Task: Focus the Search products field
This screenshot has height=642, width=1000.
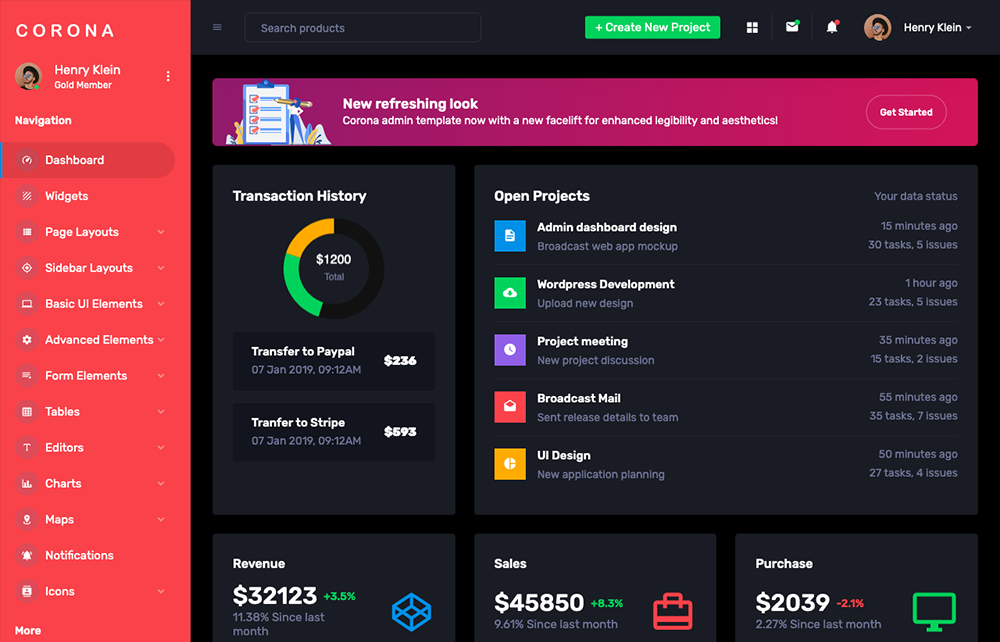Action: [362, 28]
